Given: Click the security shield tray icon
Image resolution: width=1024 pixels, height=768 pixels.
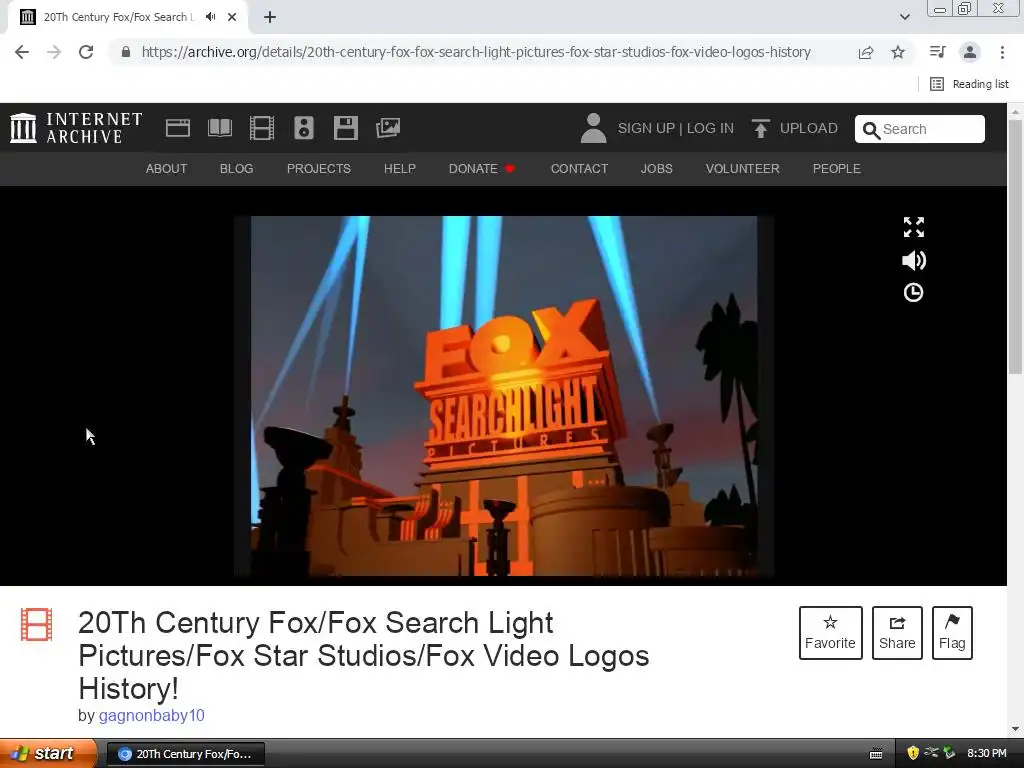Looking at the screenshot, I should coord(913,753).
